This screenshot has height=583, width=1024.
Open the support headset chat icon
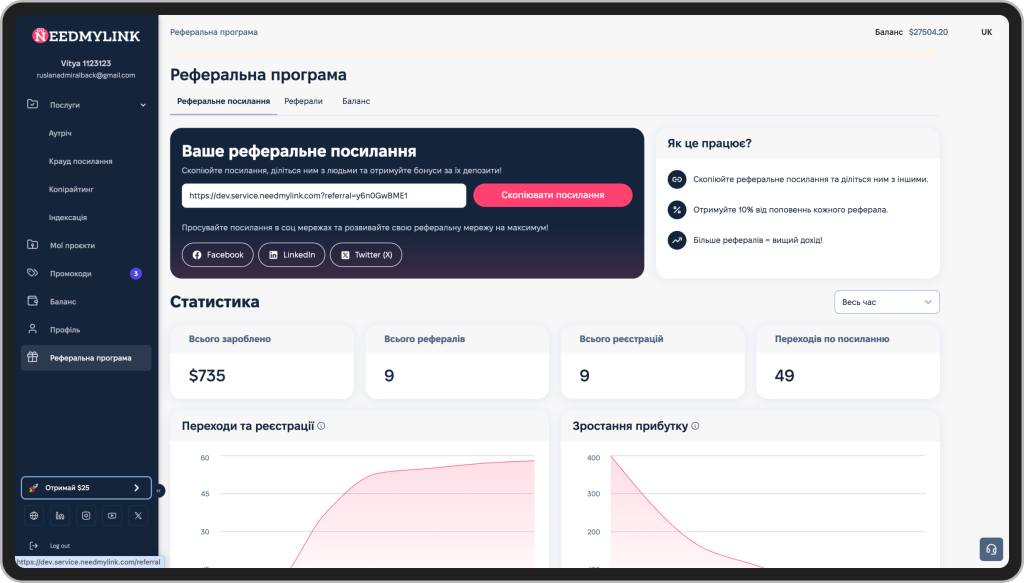(x=991, y=549)
